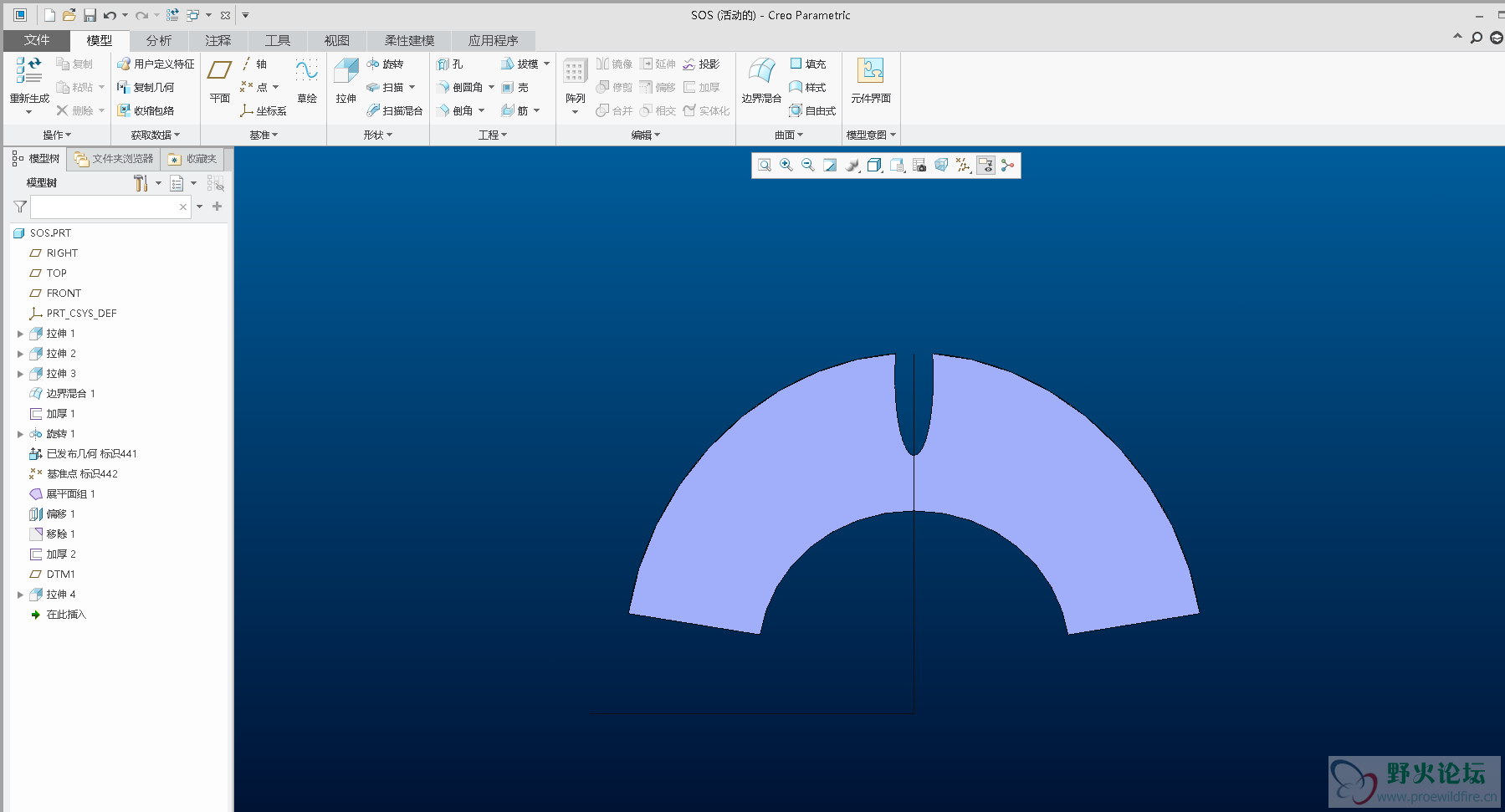Screen dimensions: 1505x812
Task: Click the Extrude (拉伸) tool icon
Action: tap(346, 71)
